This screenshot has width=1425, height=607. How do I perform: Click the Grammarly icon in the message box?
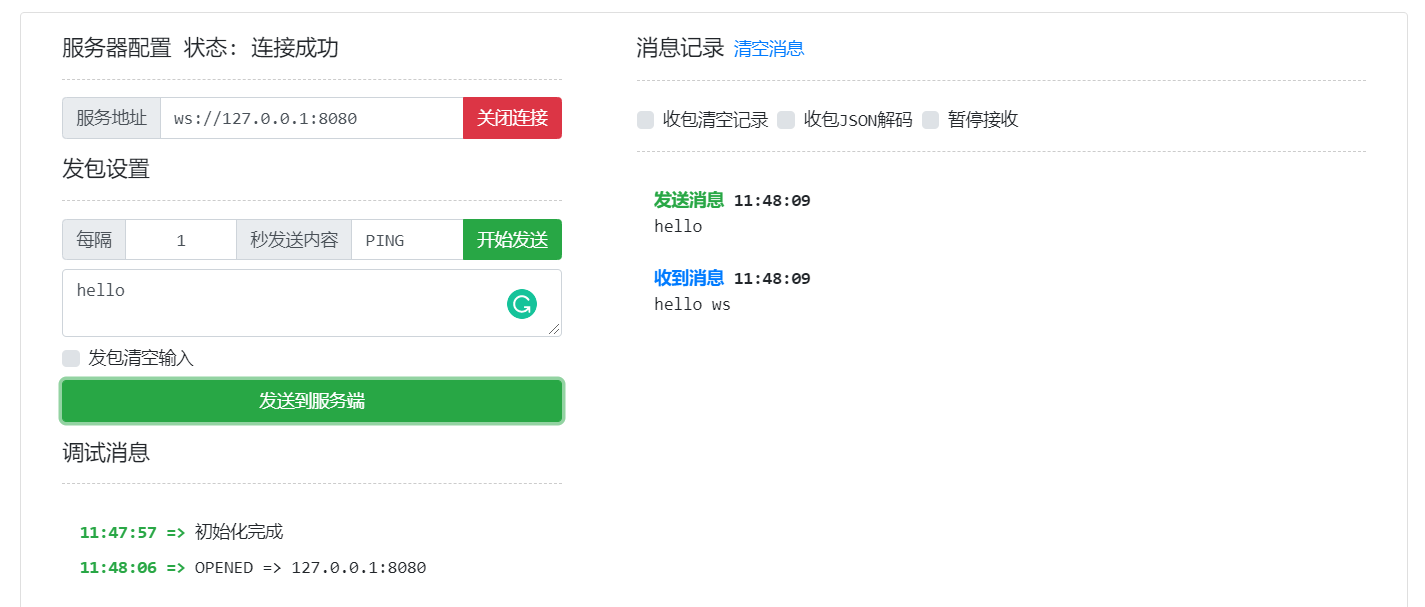(522, 305)
